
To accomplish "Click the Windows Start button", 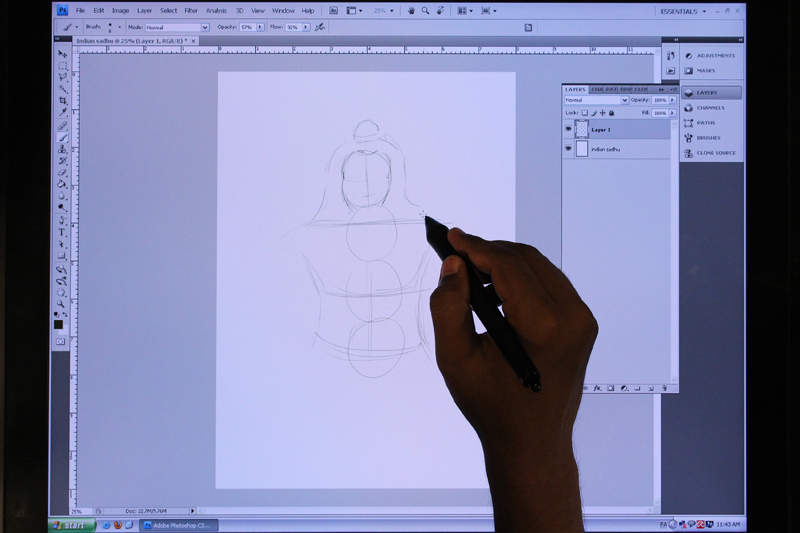I will 73,524.
